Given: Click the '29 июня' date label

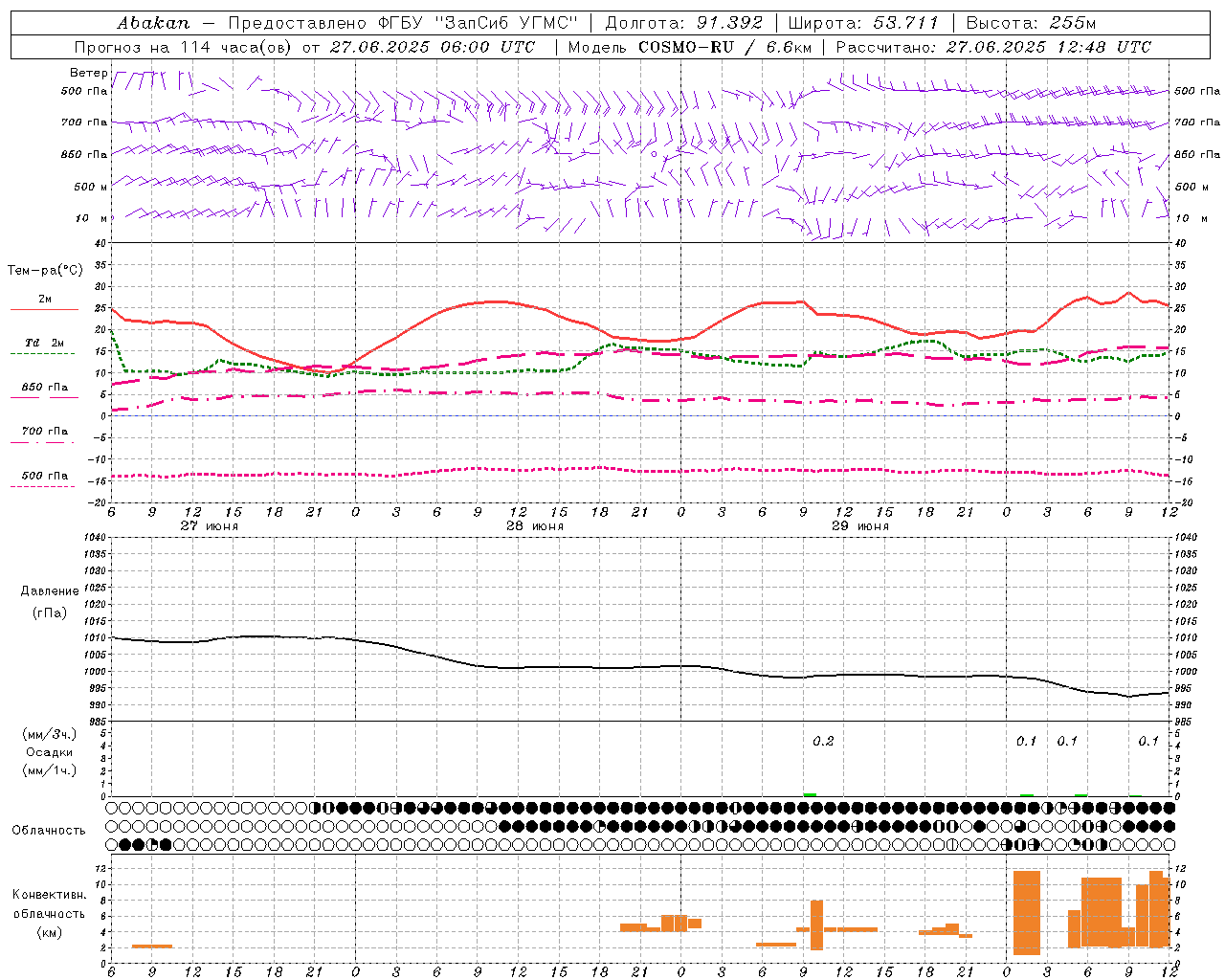Looking at the screenshot, I should 860,526.
